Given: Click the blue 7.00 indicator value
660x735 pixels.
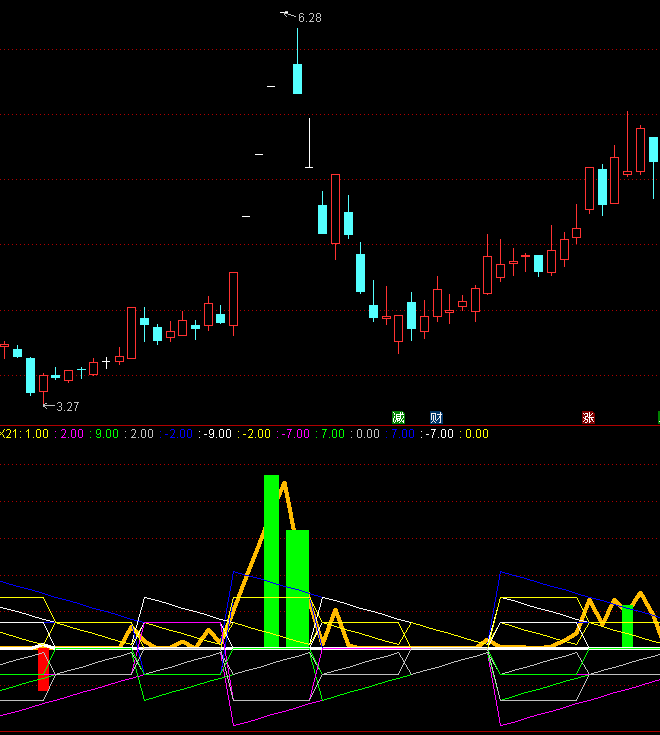Looking at the screenshot, I should 403,434.
